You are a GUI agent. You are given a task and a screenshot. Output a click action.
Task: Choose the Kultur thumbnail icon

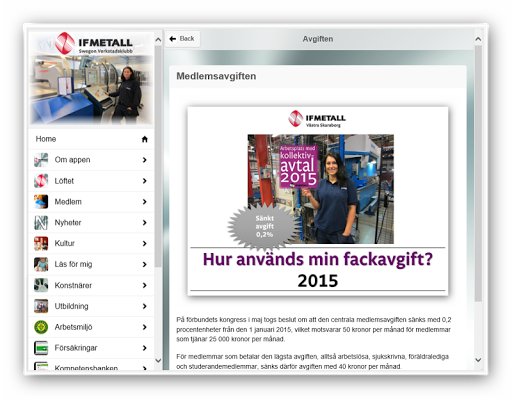click(x=41, y=243)
